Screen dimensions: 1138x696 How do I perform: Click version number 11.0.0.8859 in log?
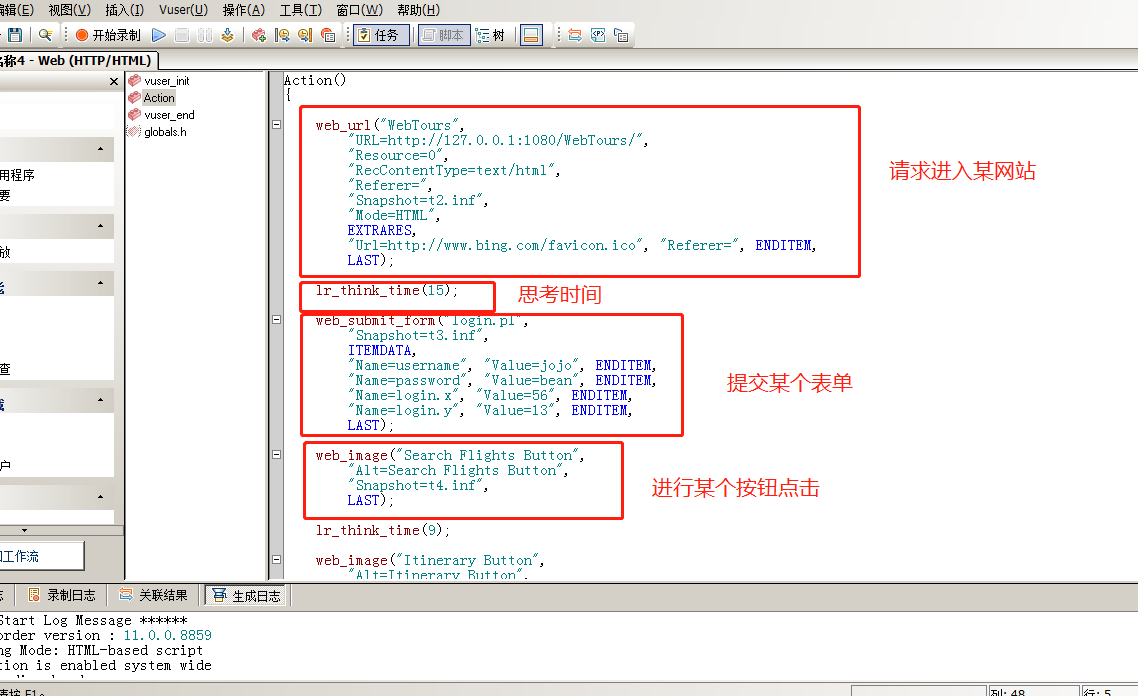click(168, 635)
